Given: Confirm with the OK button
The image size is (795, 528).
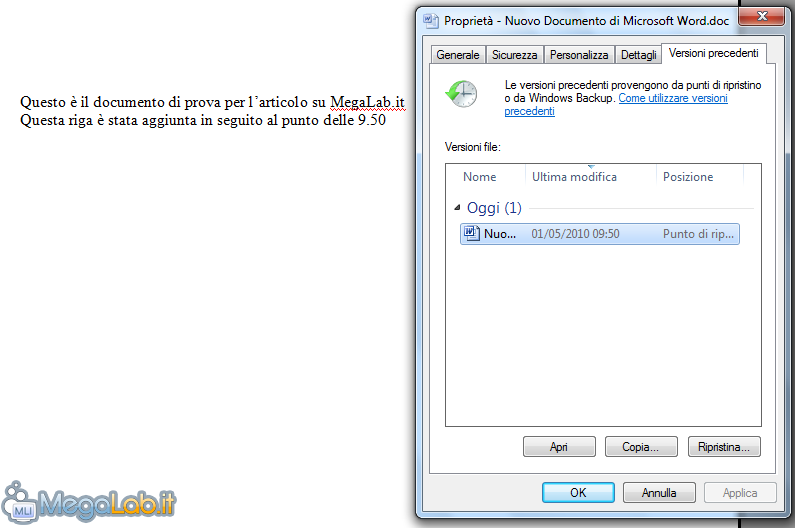Looking at the screenshot, I should 578,492.
